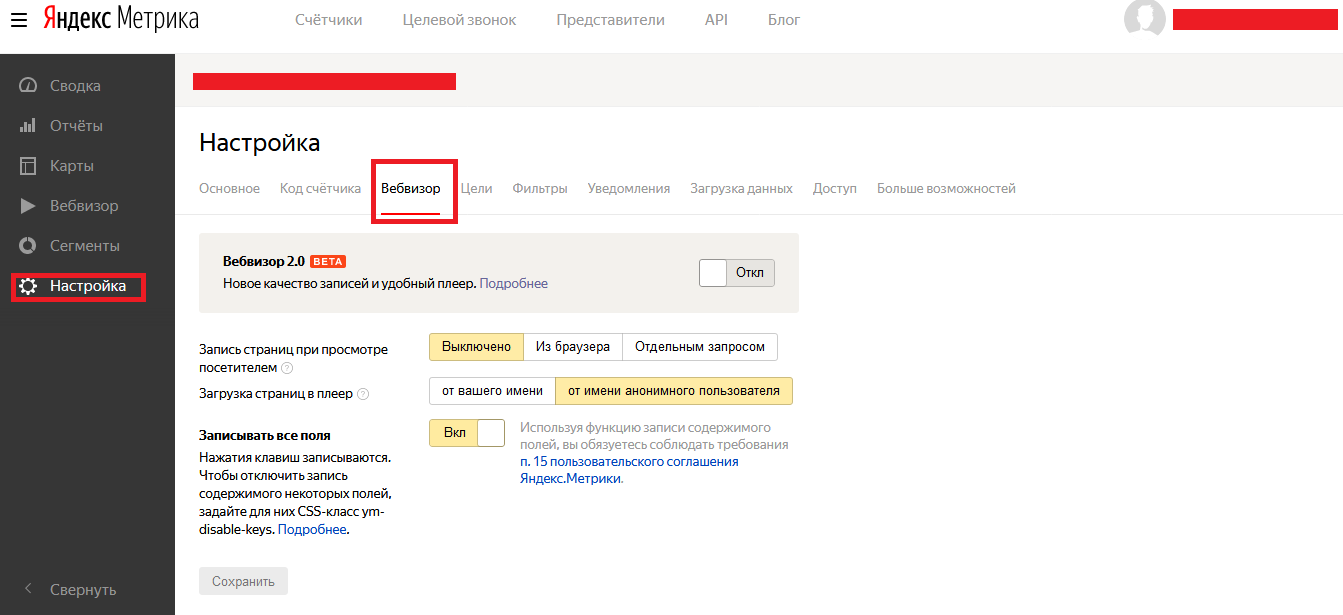Go to Отчёты in the sidebar

(x=77, y=126)
